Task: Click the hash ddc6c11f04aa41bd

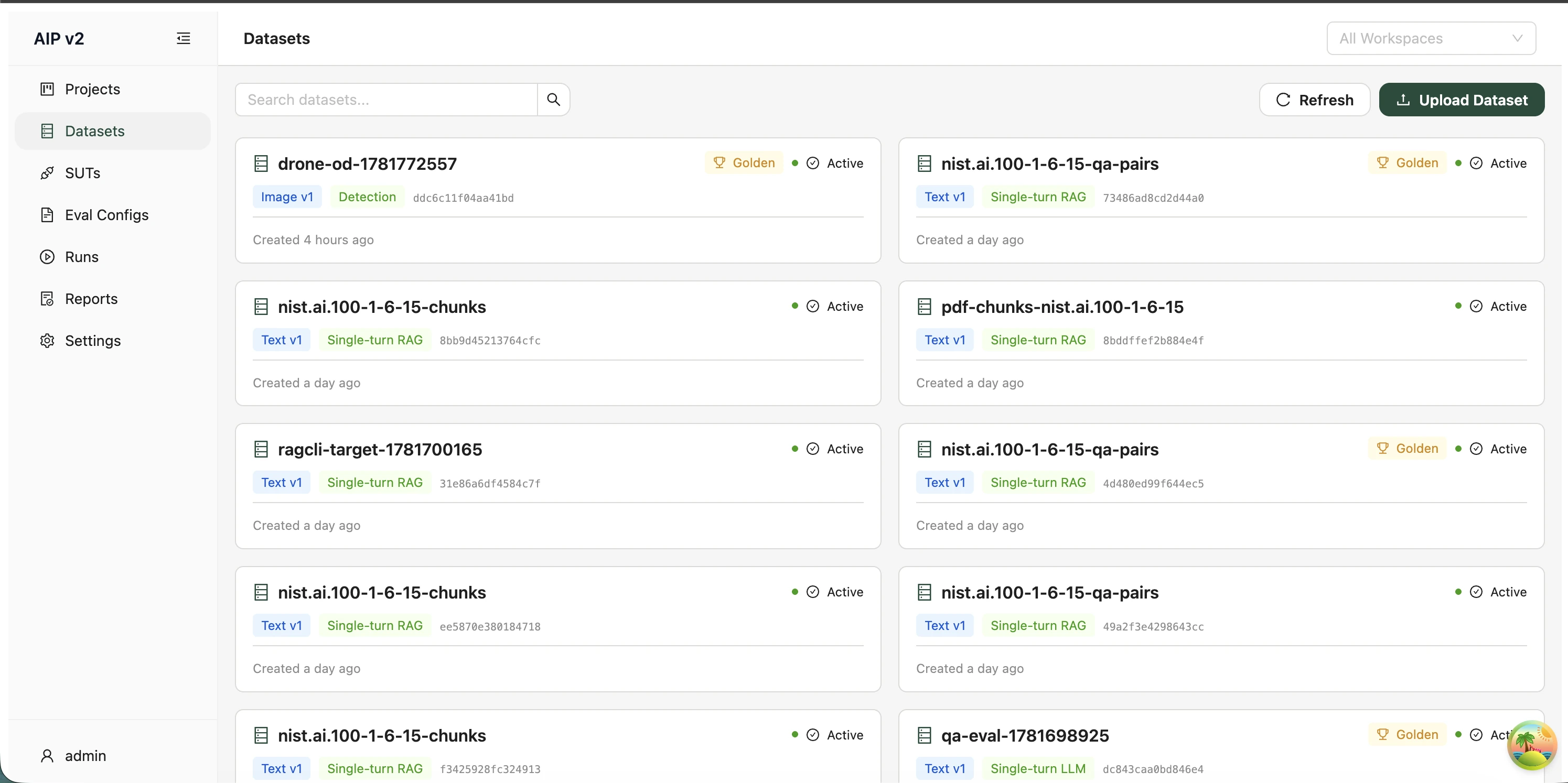Action: click(463, 198)
